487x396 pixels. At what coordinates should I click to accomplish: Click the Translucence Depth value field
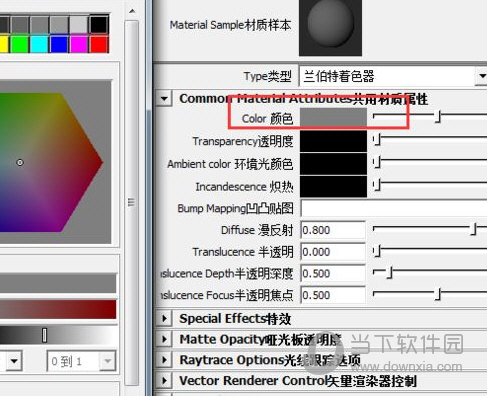click(333, 273)
